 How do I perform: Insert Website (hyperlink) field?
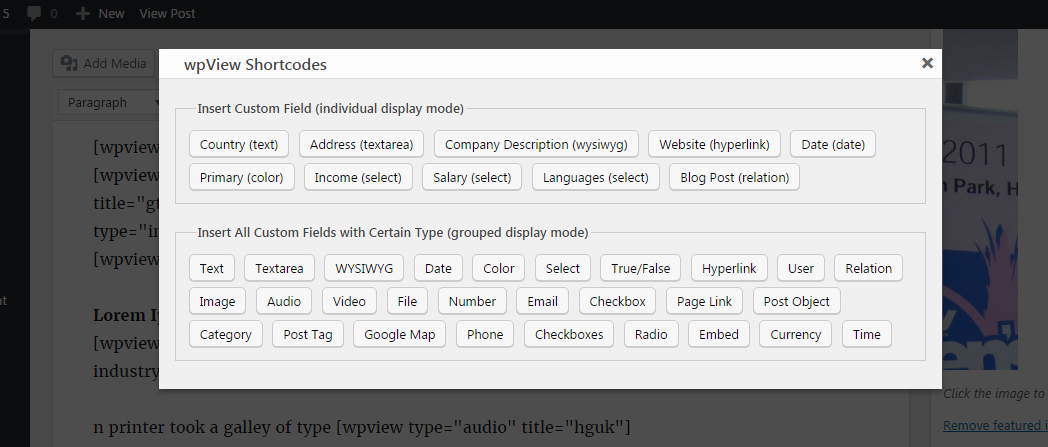click(x=714, y=144)
